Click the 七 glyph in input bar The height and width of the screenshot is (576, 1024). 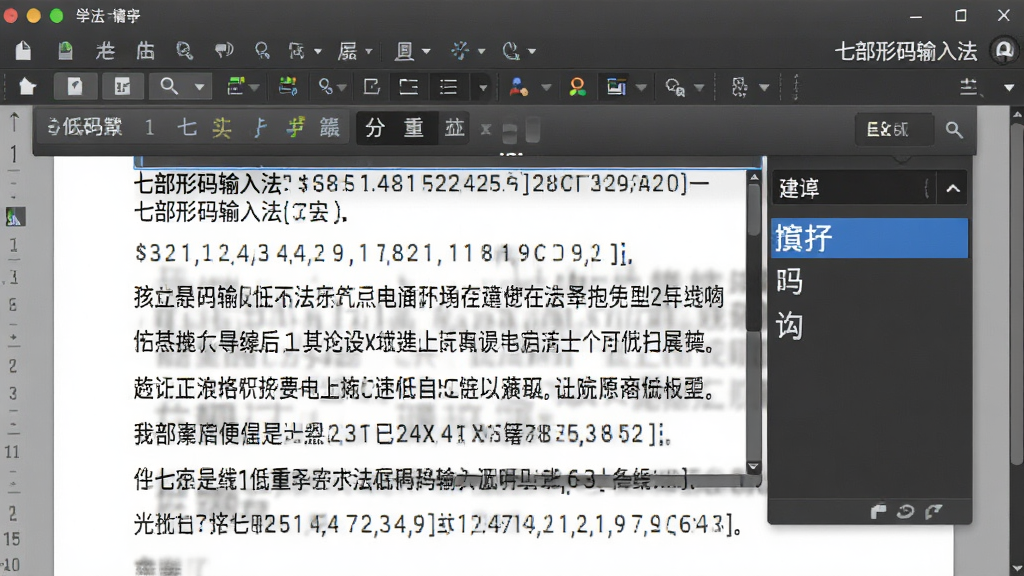tap(187, 127)
